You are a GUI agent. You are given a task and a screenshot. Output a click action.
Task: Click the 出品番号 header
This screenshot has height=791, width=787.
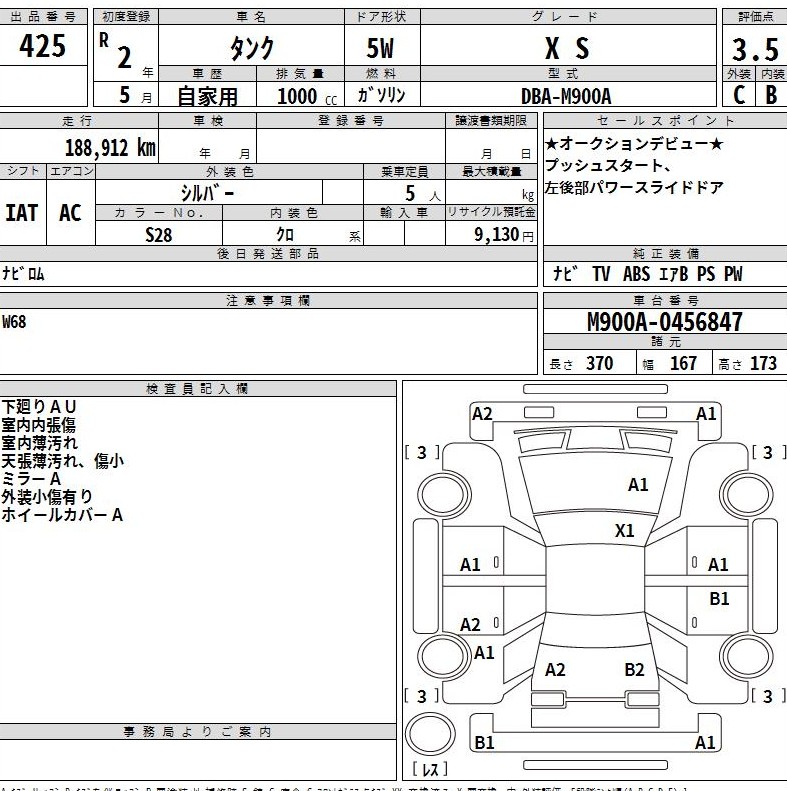point(43,17)
